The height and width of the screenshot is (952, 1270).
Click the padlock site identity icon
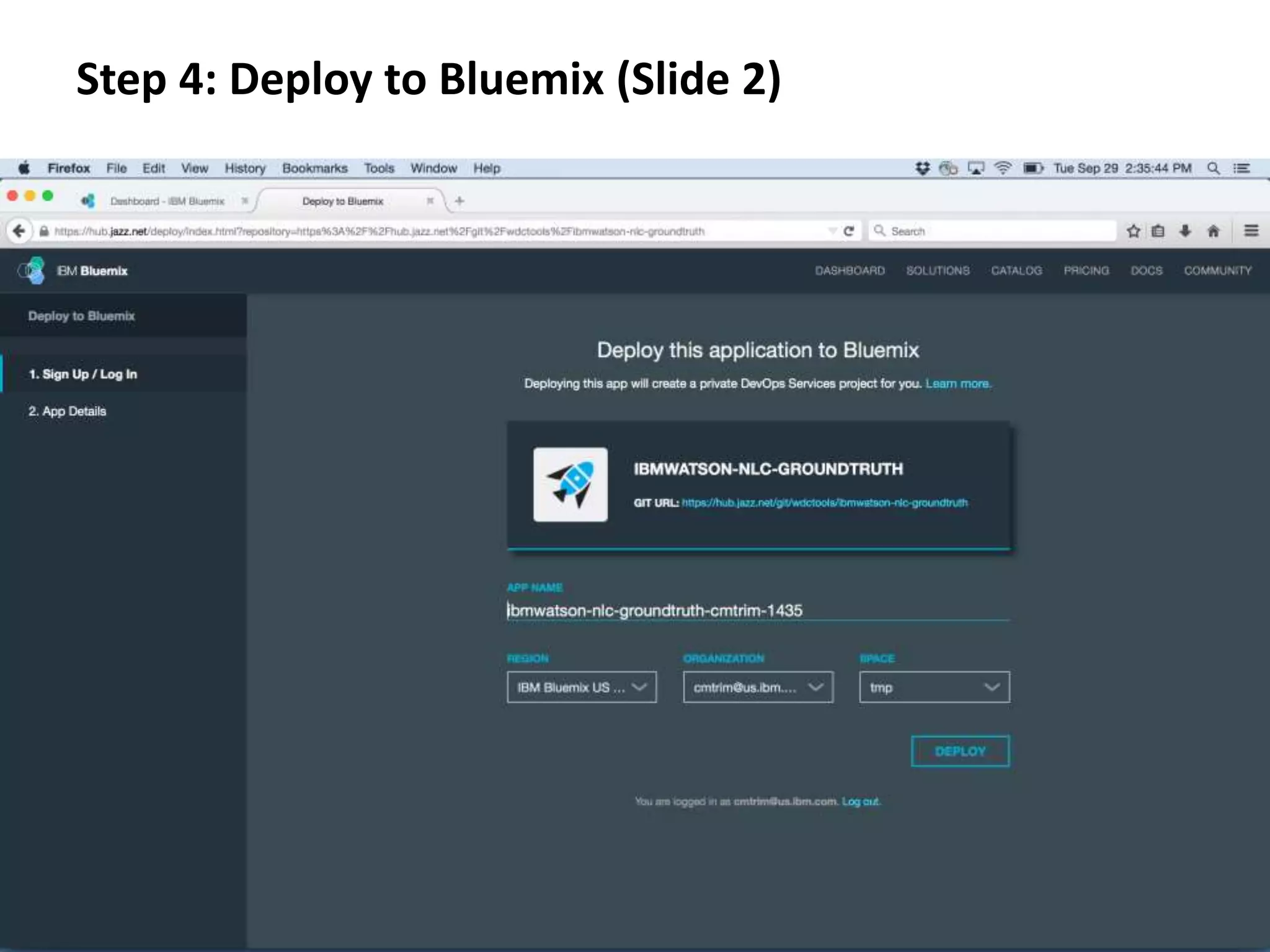(43, 231)
